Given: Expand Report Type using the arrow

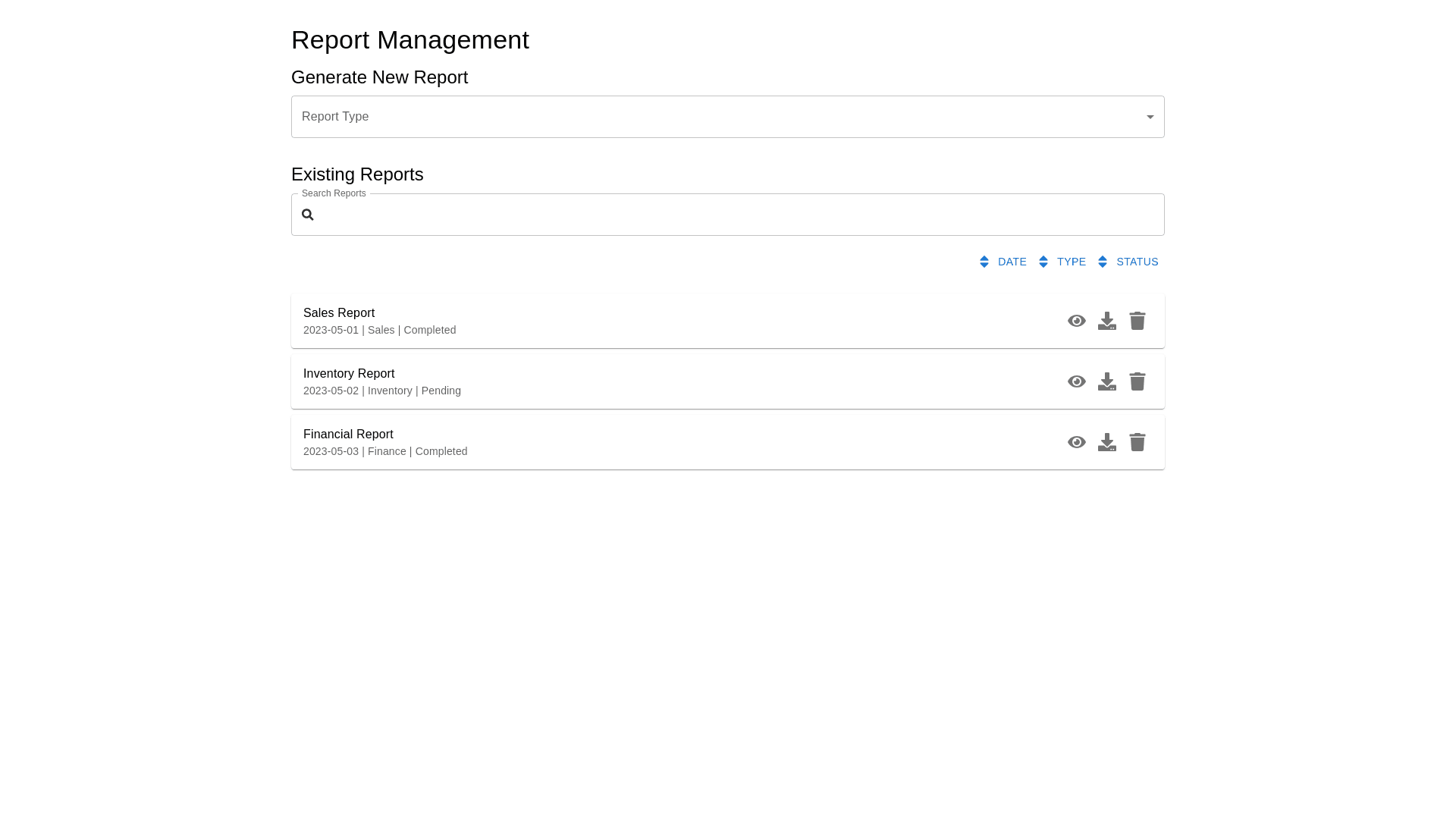Looking at the screenshot, I should [1150, 117].
